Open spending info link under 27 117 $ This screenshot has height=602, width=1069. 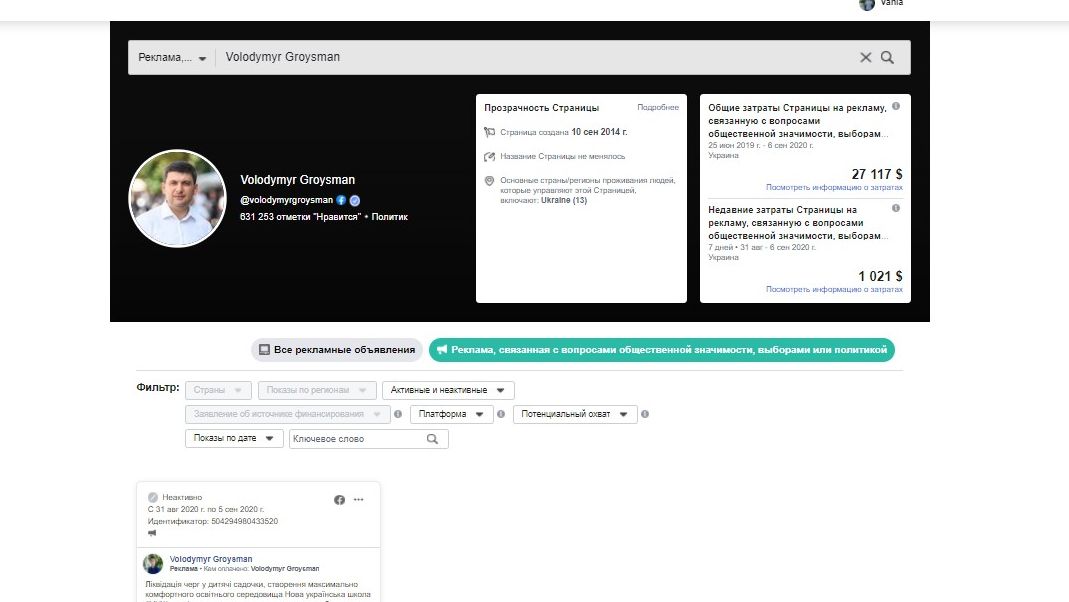pos(834,187)
